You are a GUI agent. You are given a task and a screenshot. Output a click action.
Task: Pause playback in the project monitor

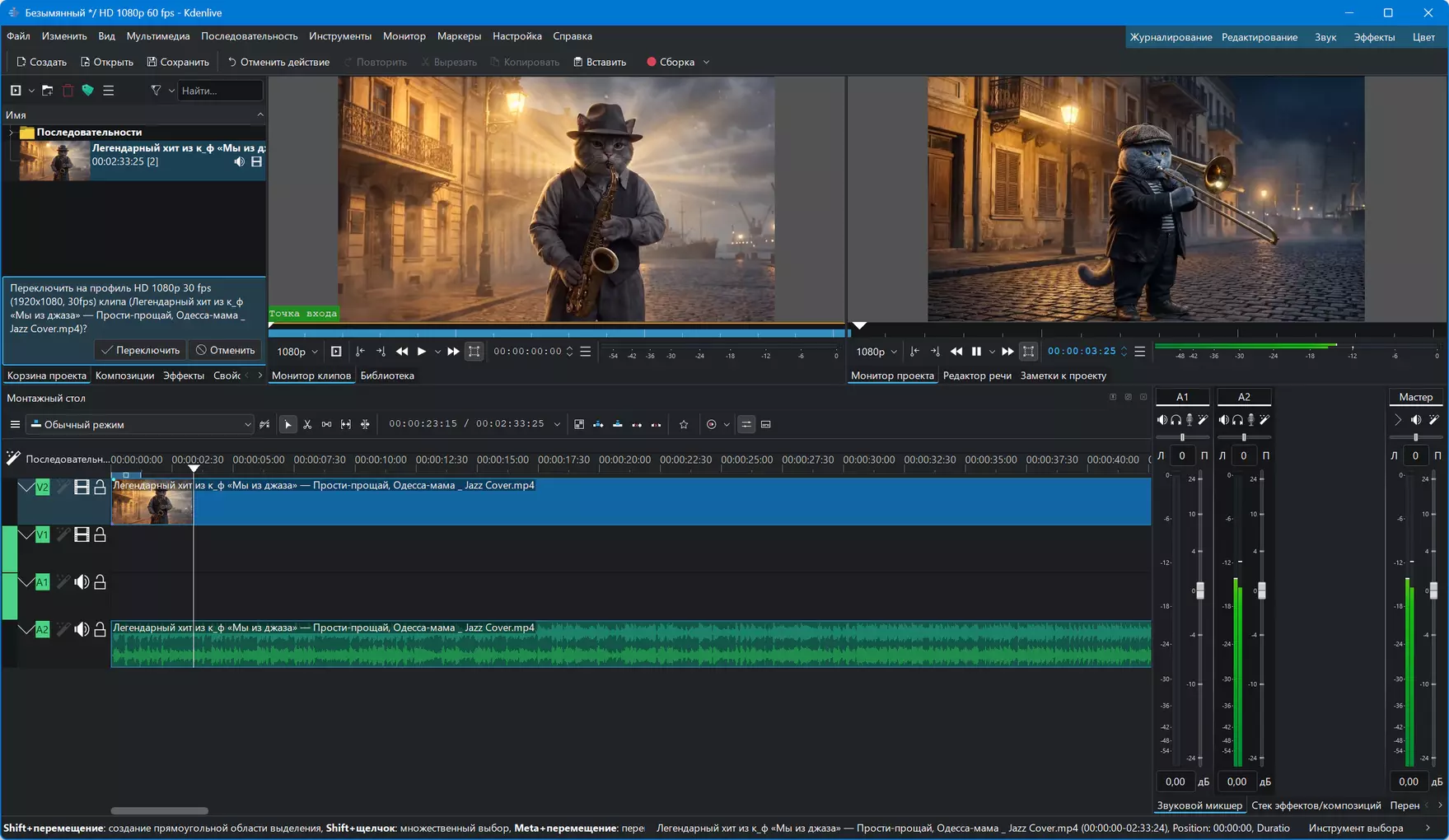[x=976, y=352]
